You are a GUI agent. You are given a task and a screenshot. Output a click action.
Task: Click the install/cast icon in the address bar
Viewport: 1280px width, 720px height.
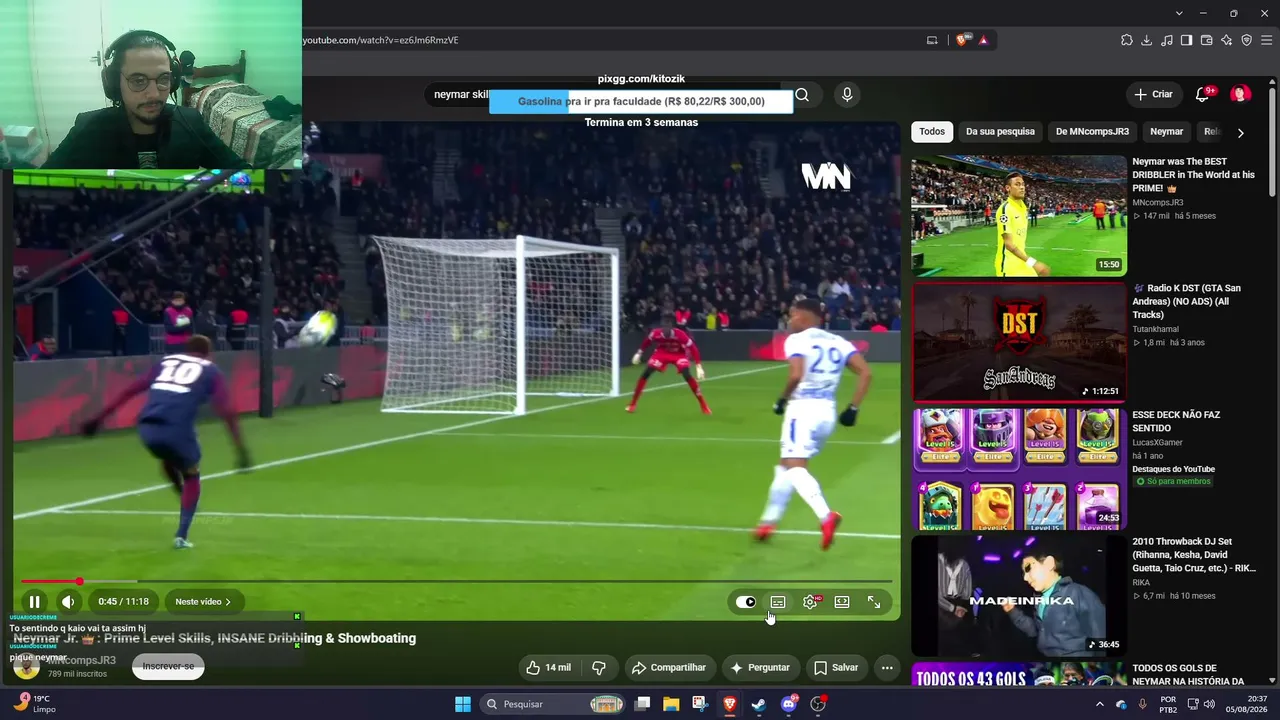[x=932, y=40]
